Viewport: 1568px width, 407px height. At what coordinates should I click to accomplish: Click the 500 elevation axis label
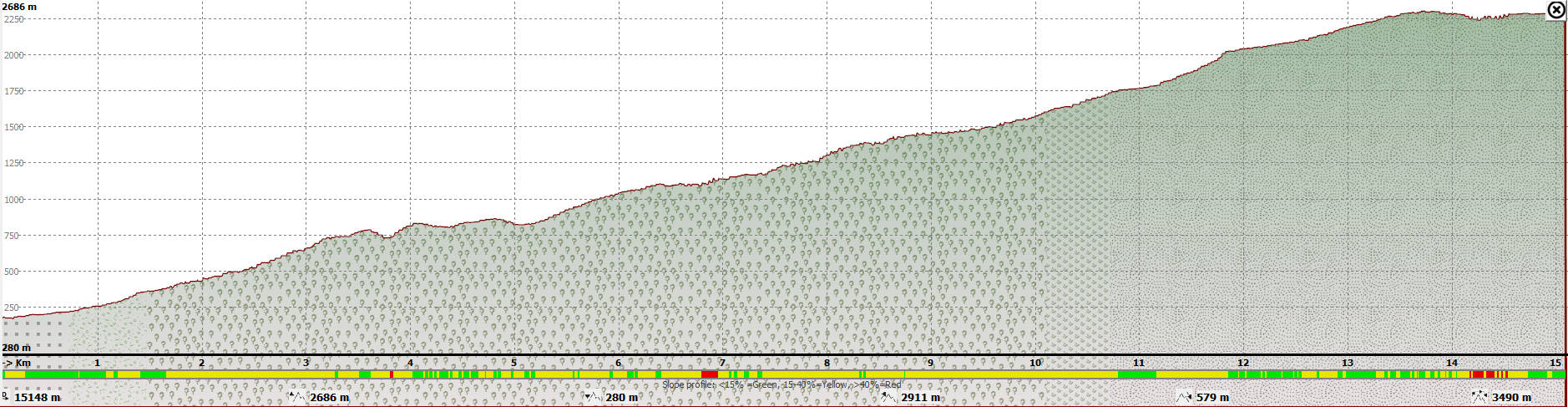point(12,272)
